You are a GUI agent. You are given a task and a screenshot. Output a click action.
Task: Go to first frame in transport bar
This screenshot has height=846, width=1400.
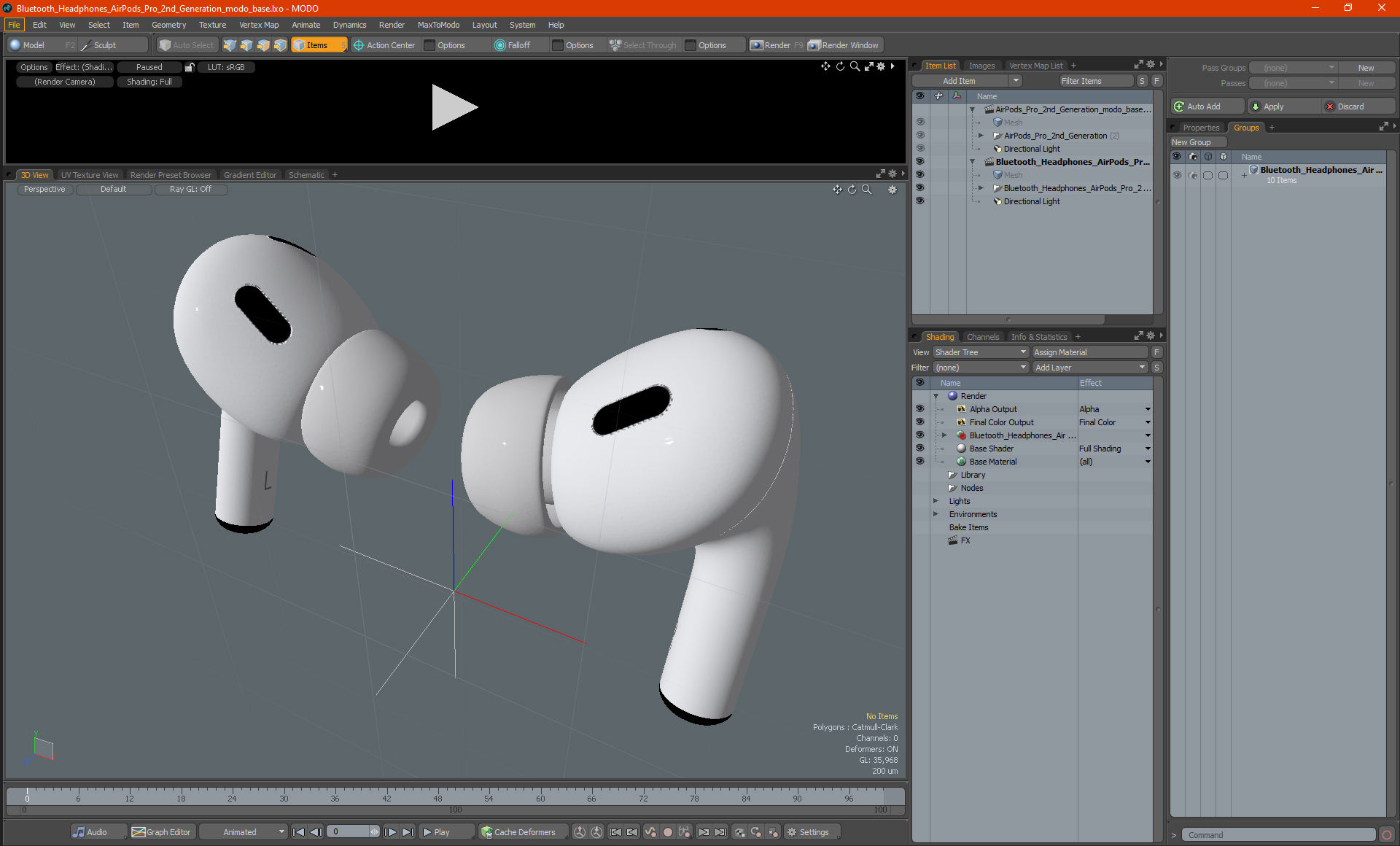tap(298, 832)
